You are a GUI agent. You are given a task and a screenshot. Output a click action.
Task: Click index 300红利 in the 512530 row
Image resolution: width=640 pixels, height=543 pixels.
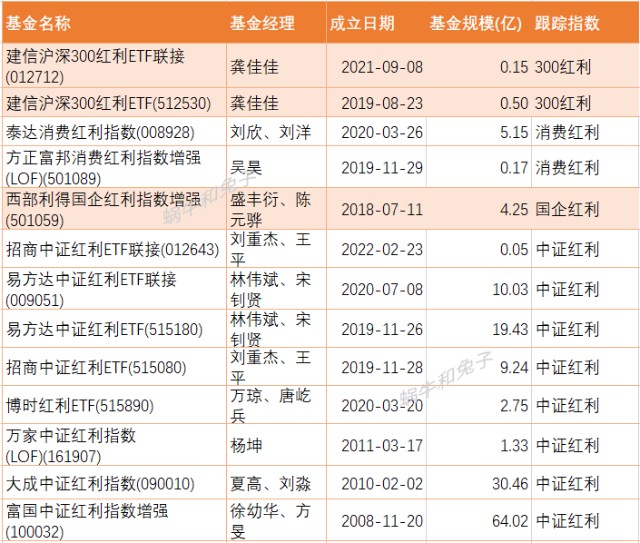(563, 103)
